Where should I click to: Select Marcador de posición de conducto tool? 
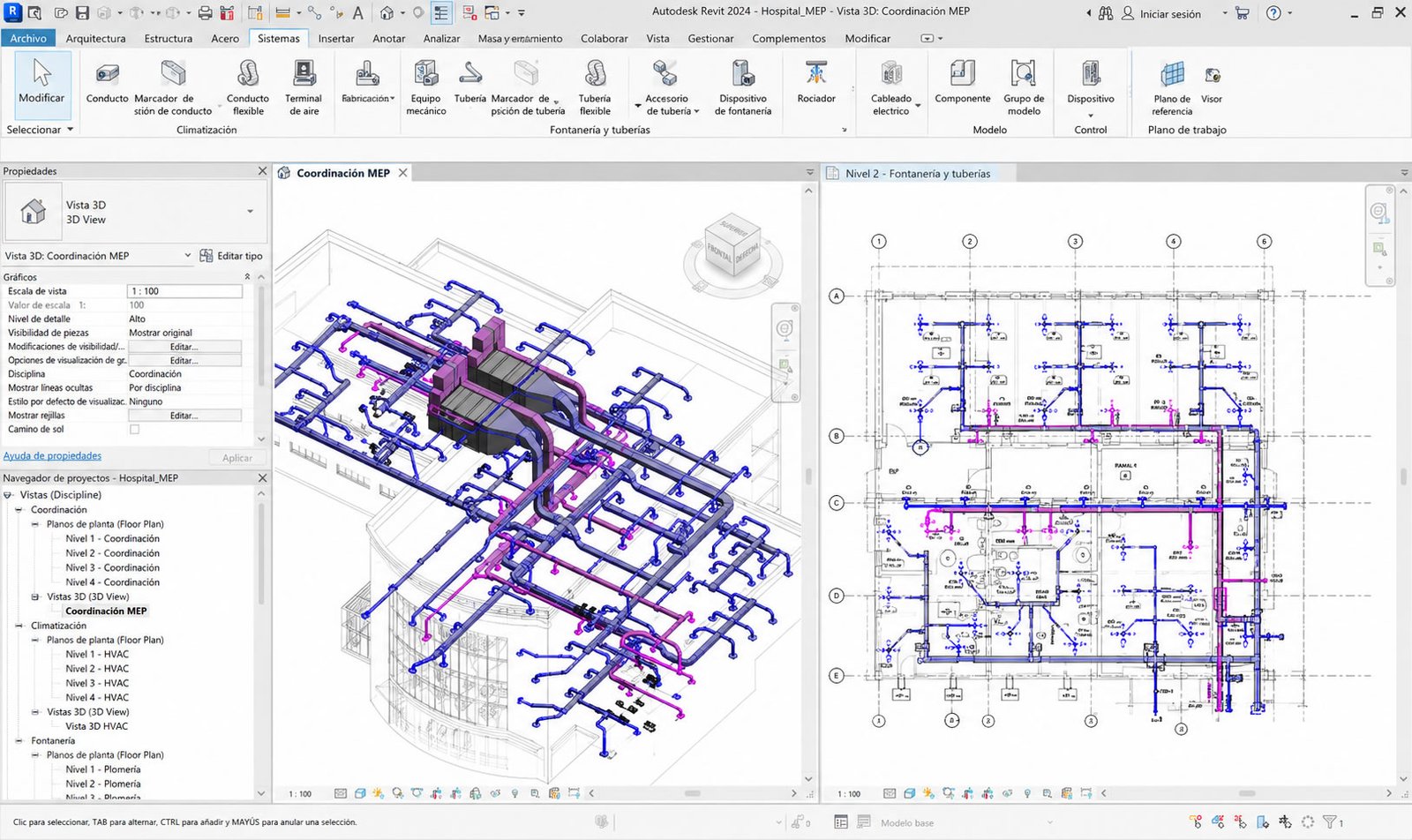pos(173,87)
